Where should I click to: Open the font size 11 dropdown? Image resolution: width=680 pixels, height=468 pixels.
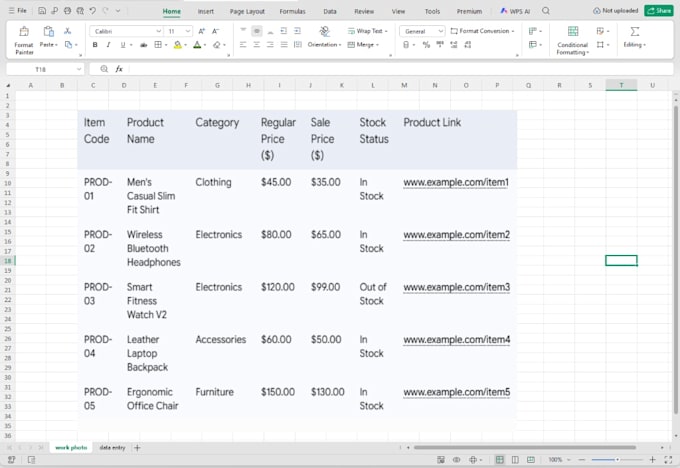tap(187, 31)
